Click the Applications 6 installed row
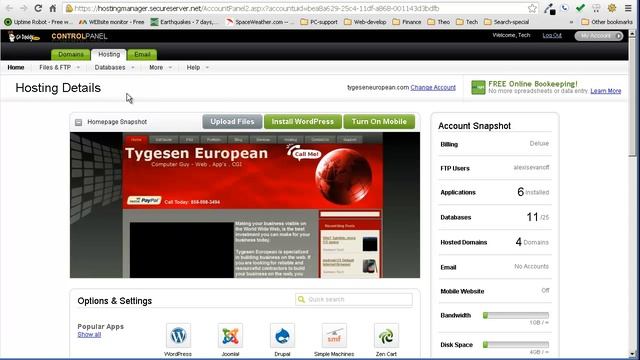Viewport: 640px width, 360px height. point(495,192)
